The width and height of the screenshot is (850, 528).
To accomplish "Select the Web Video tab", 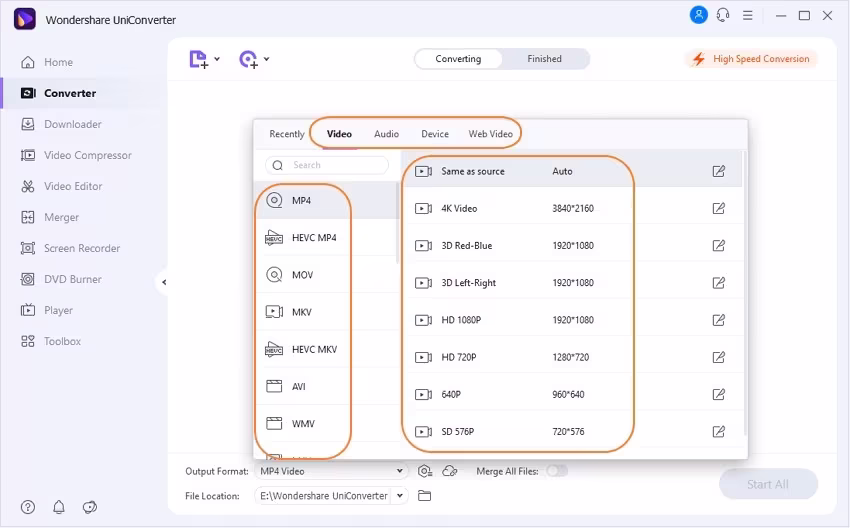I will click(x=491, y=134).
